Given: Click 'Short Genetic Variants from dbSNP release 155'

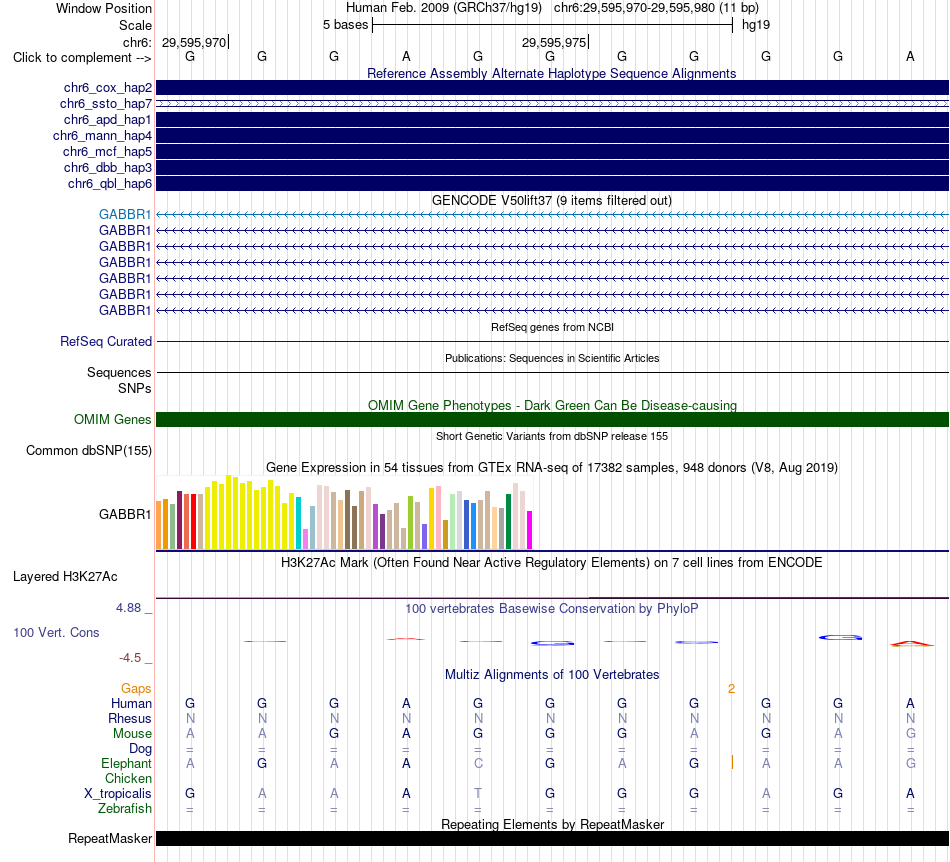Looking at the screenshot, I should click(552, 436).
